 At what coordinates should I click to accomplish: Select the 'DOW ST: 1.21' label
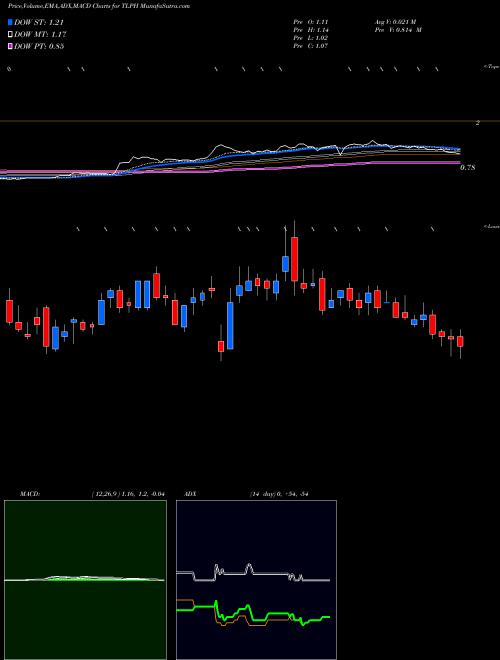click(x=39, y=22)
